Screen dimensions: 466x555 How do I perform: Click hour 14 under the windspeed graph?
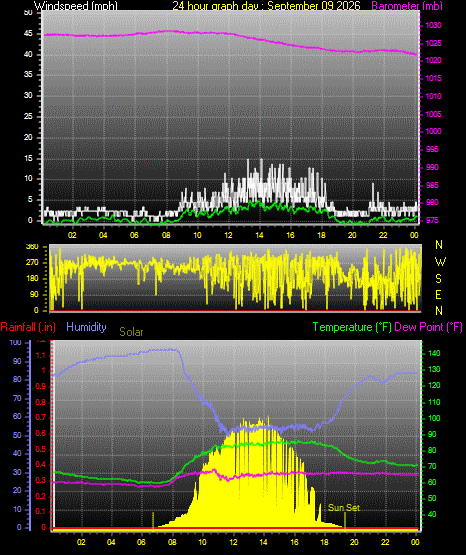point(259,235)
